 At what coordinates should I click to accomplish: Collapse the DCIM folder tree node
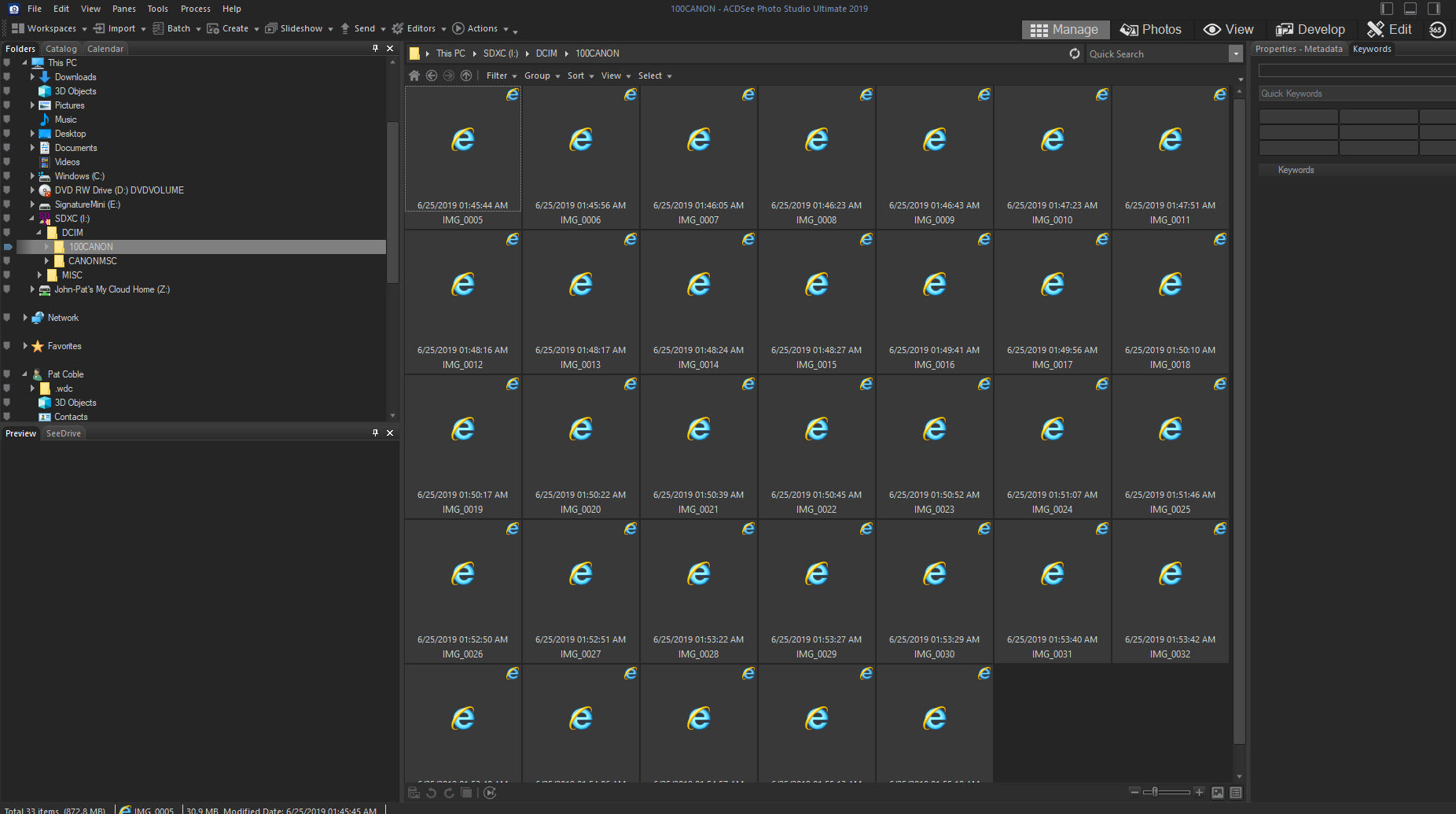click(x=39, y=233)
